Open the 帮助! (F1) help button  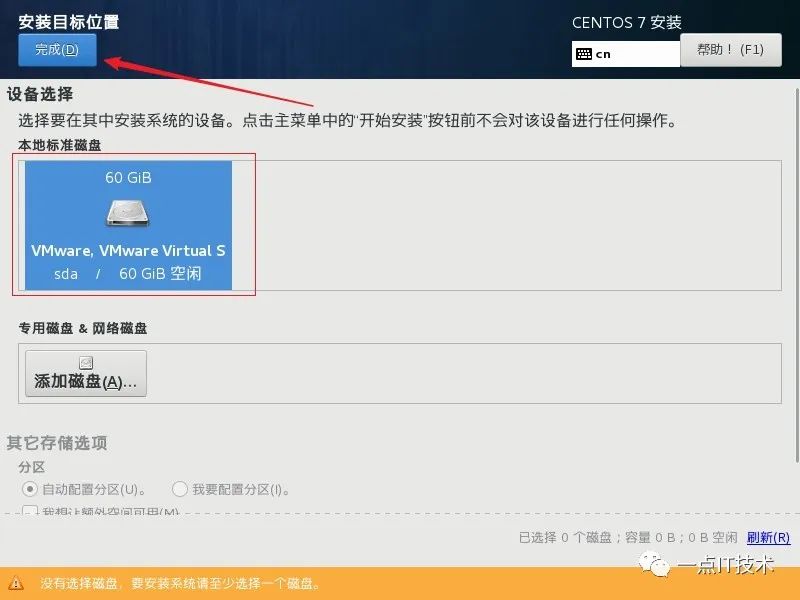(x=731, y=50)
